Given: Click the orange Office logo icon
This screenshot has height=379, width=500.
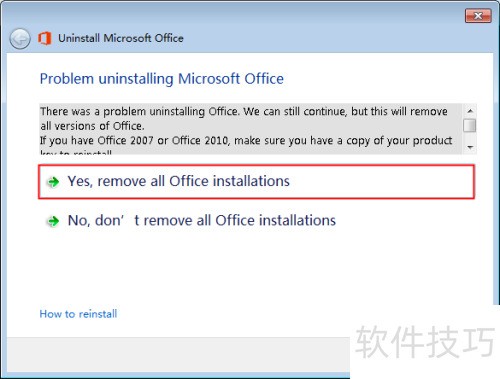Looking at the screenshot, I should point(45,38).
